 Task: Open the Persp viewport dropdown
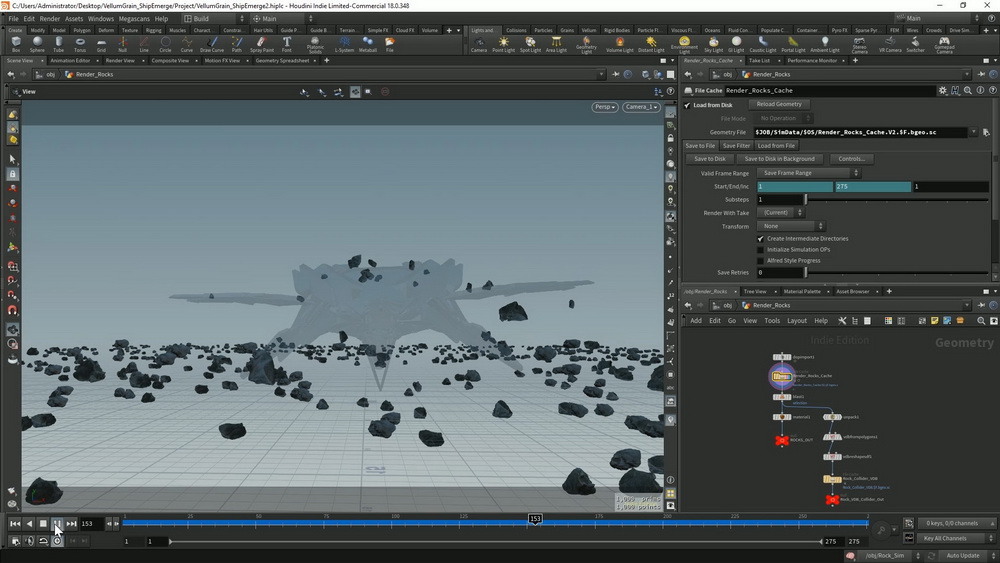pos(604,107)
